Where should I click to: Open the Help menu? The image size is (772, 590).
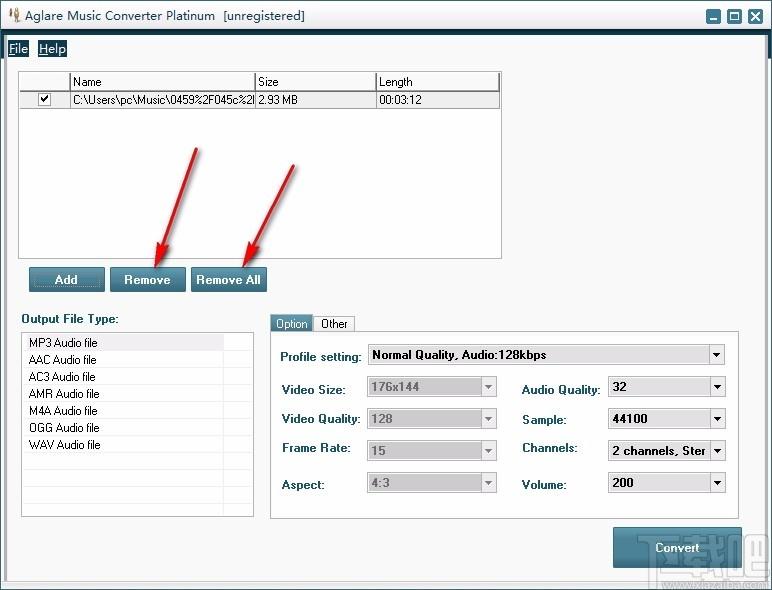52,49
